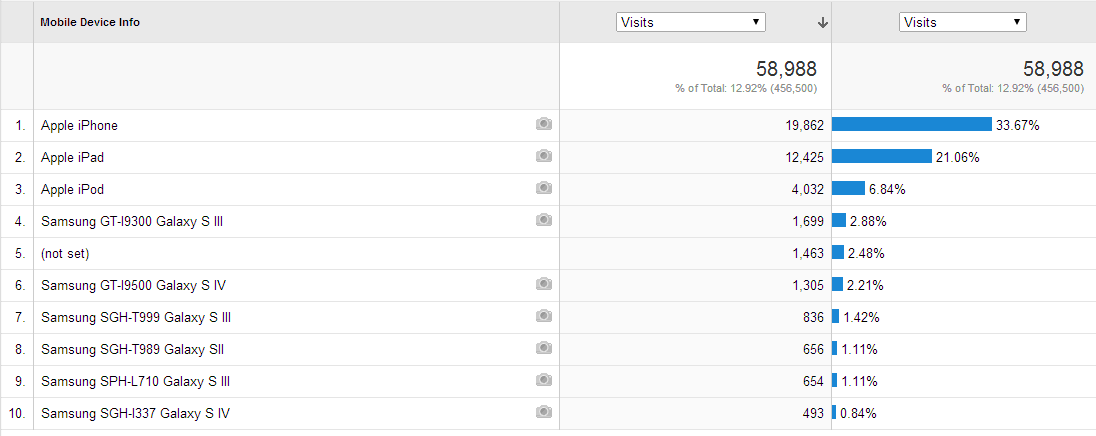This screenshot has height=436, width=1096.
Task: Toggle sort direction with the down arrow
Action: point(823,23)
